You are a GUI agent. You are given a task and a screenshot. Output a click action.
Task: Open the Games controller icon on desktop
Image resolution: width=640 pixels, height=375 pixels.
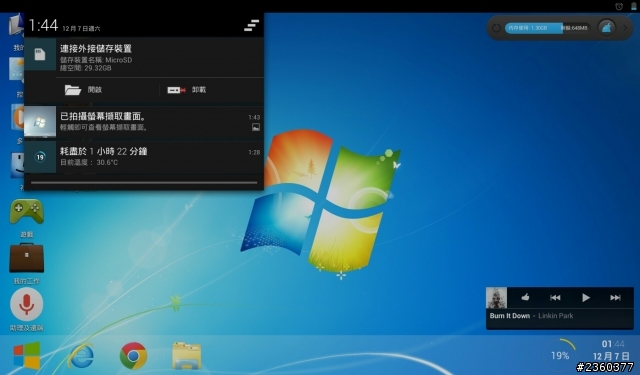[27, 211]
